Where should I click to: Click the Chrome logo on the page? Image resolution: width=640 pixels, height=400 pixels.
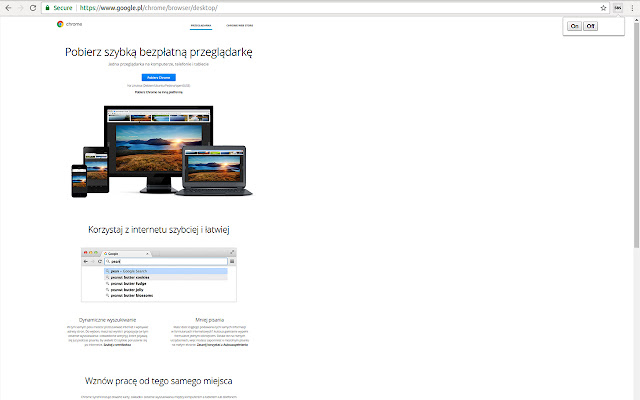(69, 24)
